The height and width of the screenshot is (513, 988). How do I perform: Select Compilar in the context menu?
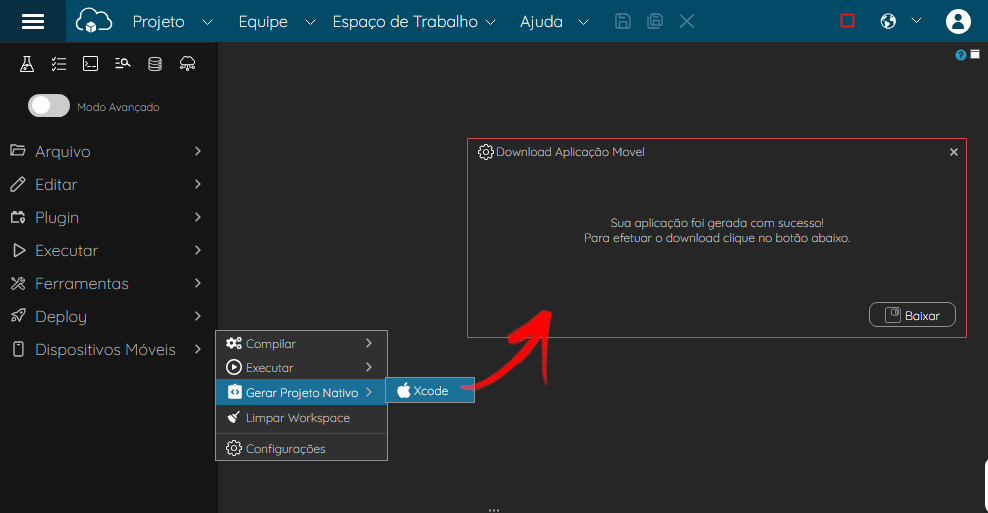pyautogui.click(x=301, y=343)
